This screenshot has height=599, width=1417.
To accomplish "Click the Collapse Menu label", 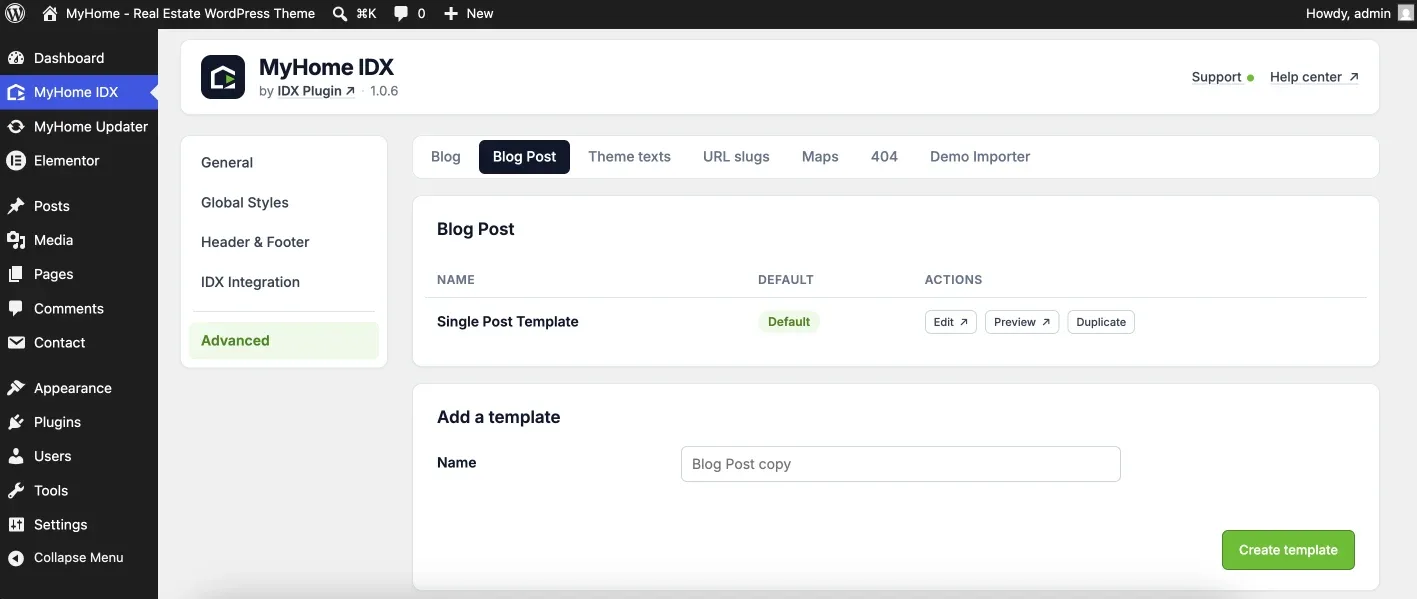I will coord(79,558).
